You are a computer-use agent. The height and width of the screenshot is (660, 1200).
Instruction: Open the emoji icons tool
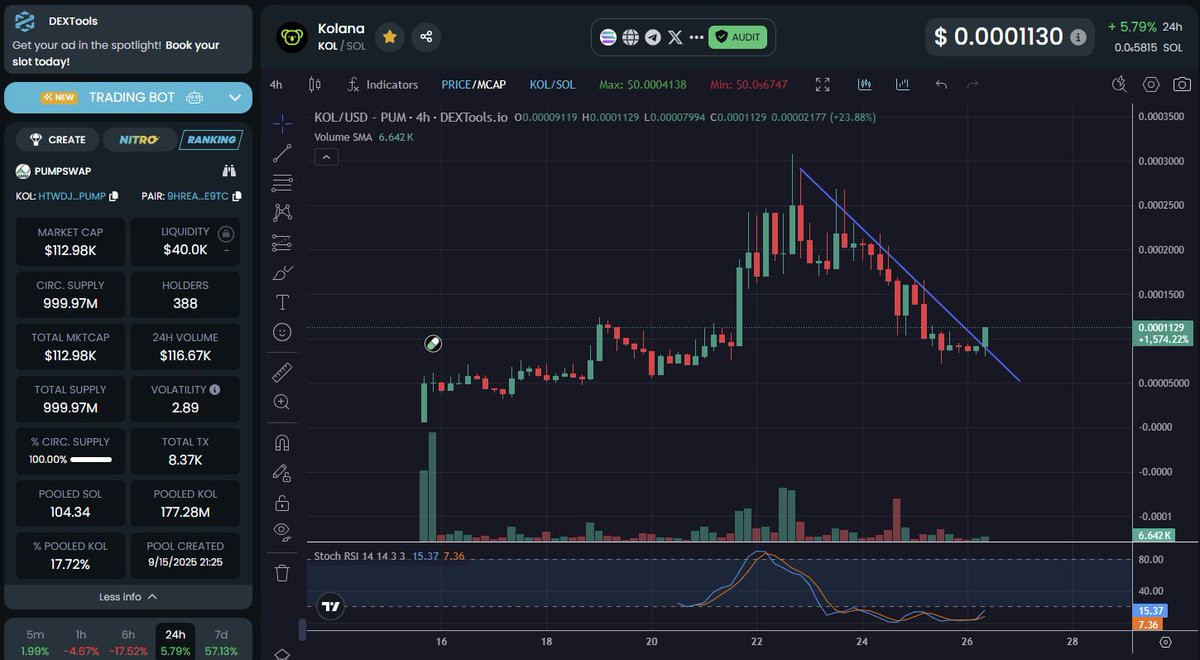click(282, 331)
